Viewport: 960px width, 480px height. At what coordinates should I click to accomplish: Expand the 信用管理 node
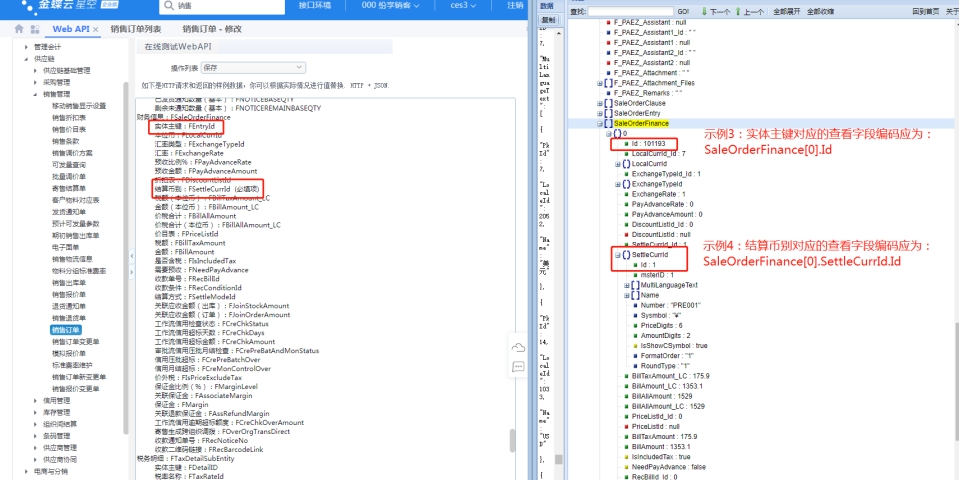tap(36, 400)
